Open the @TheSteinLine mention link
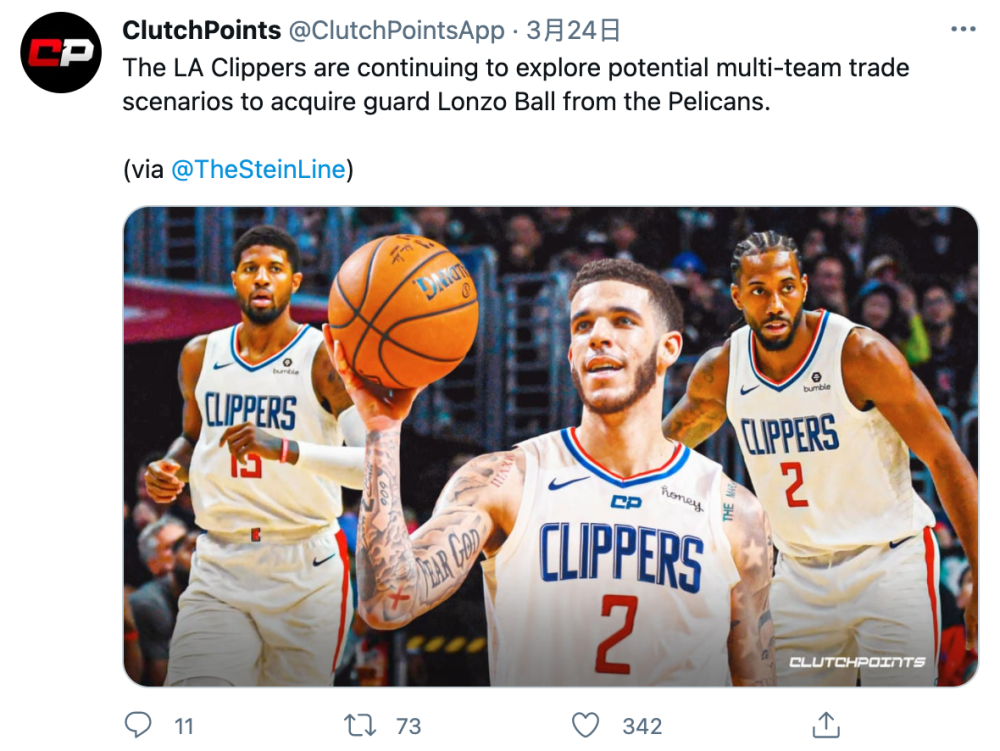 [x=258, y=170]
